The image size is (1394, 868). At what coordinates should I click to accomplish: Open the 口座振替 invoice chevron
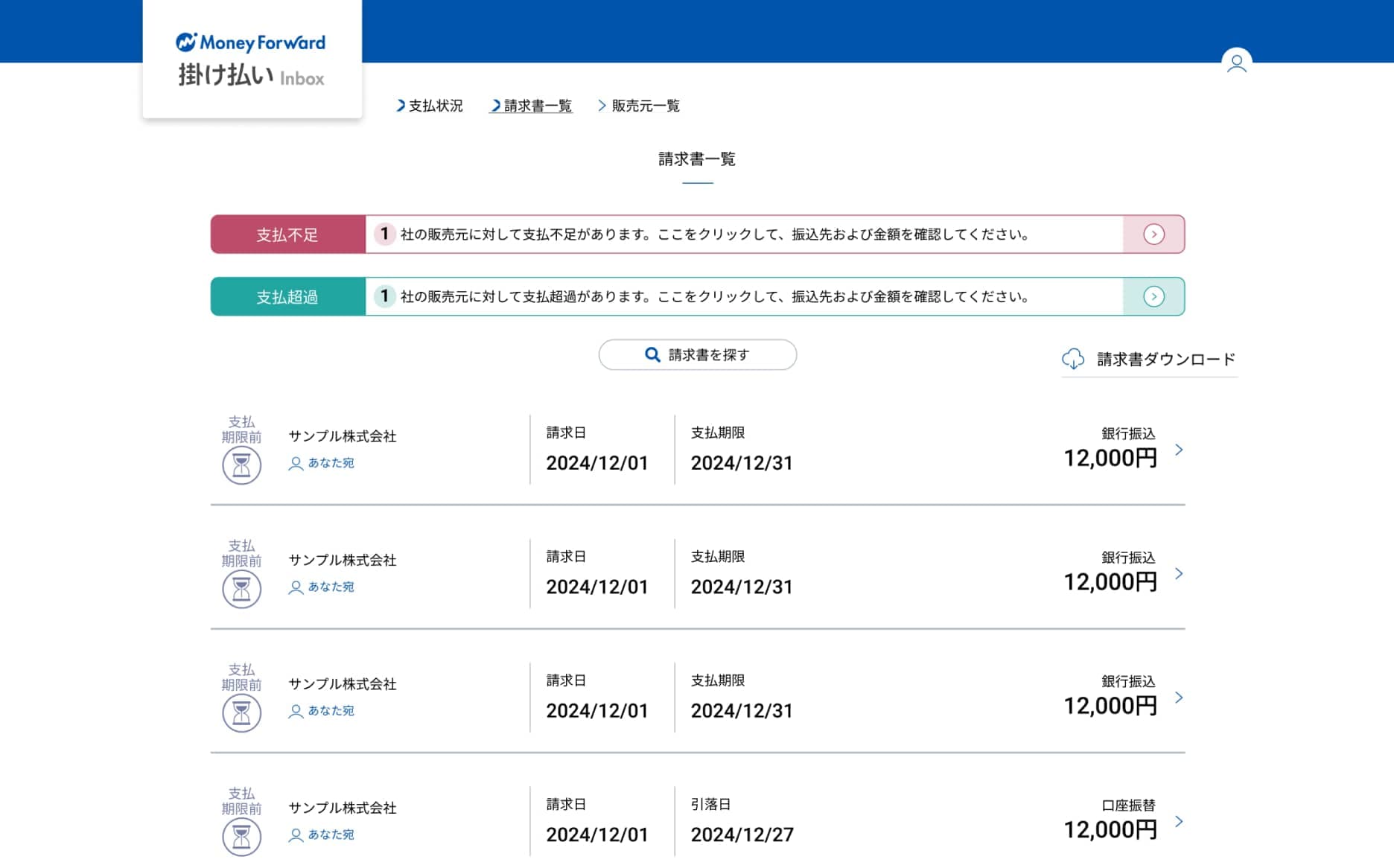[1179, 821]
